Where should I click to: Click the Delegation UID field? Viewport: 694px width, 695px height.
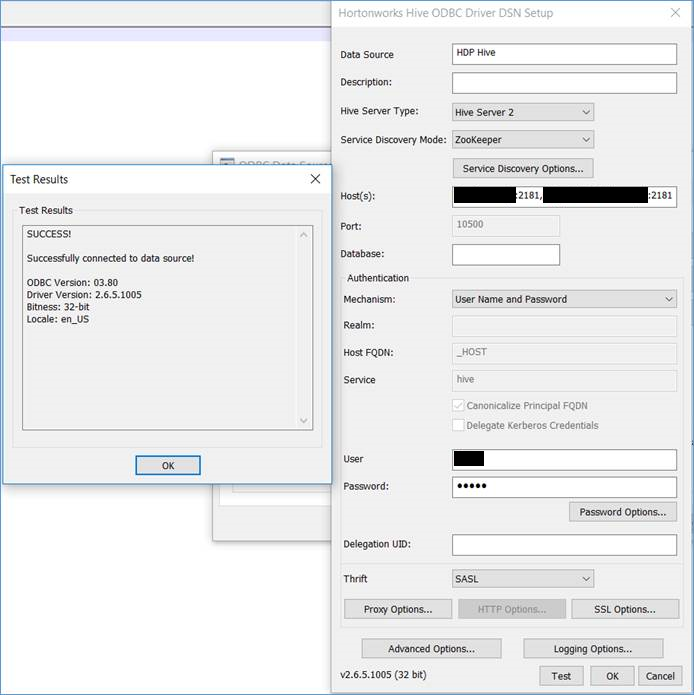click(564, 545)
